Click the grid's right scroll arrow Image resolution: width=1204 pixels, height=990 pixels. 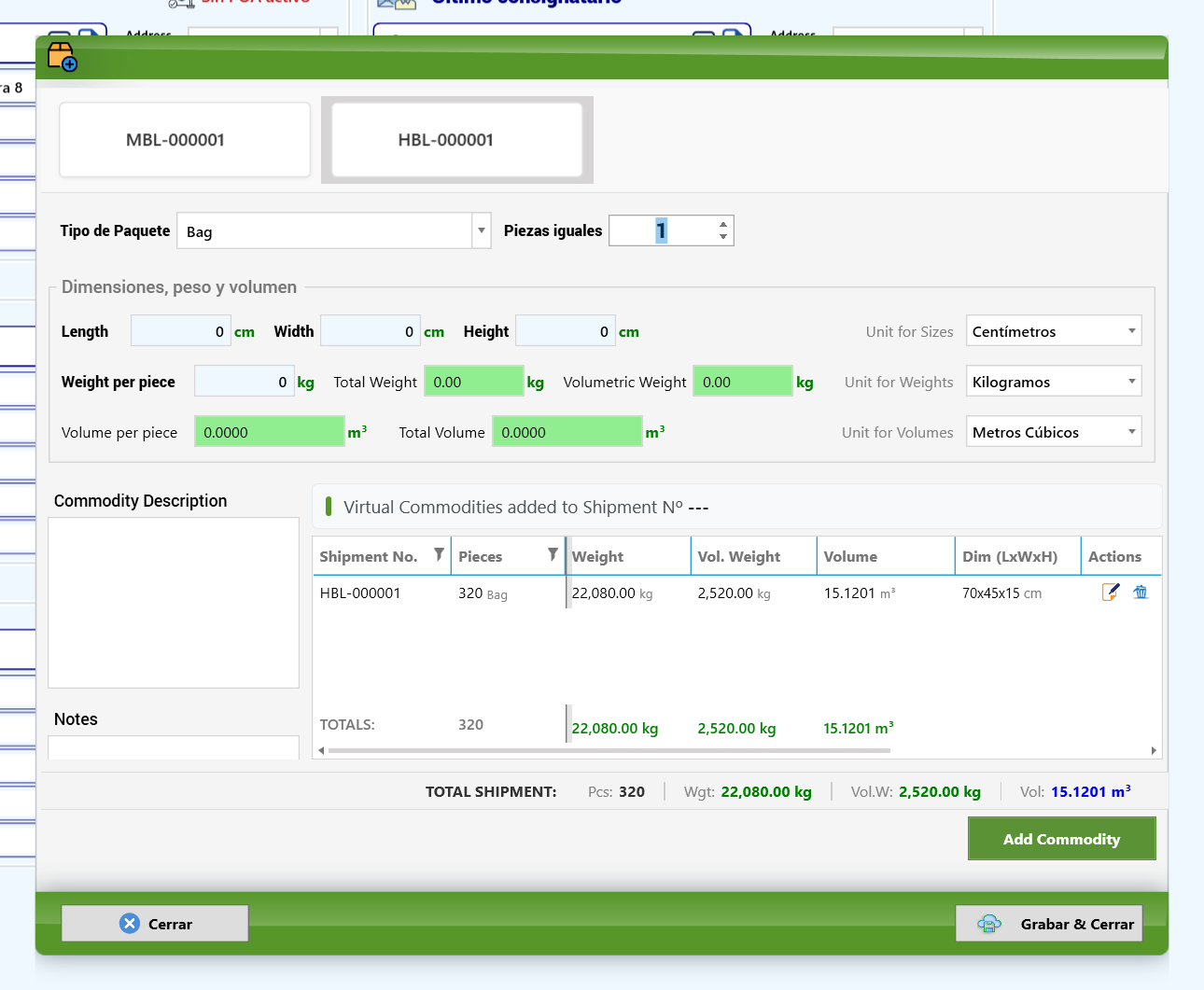[1154, 750]
